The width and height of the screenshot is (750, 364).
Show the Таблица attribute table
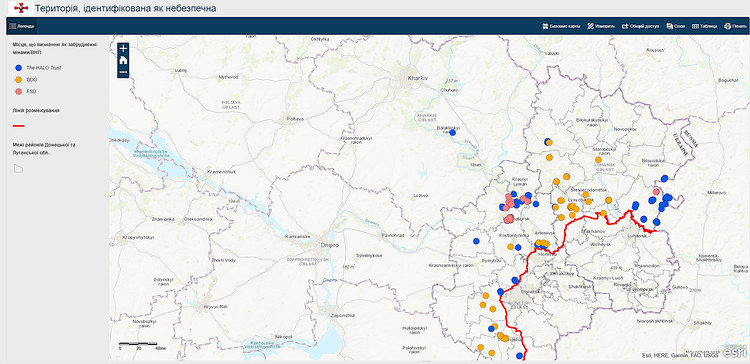point(705,26)
